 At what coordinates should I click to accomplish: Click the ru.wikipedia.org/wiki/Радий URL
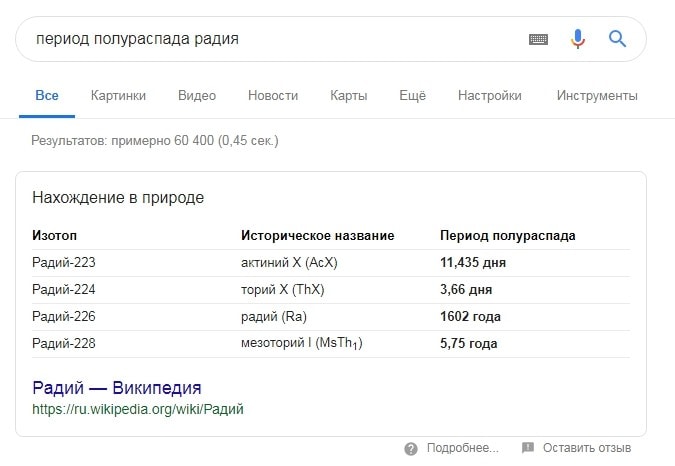(138, 409)
